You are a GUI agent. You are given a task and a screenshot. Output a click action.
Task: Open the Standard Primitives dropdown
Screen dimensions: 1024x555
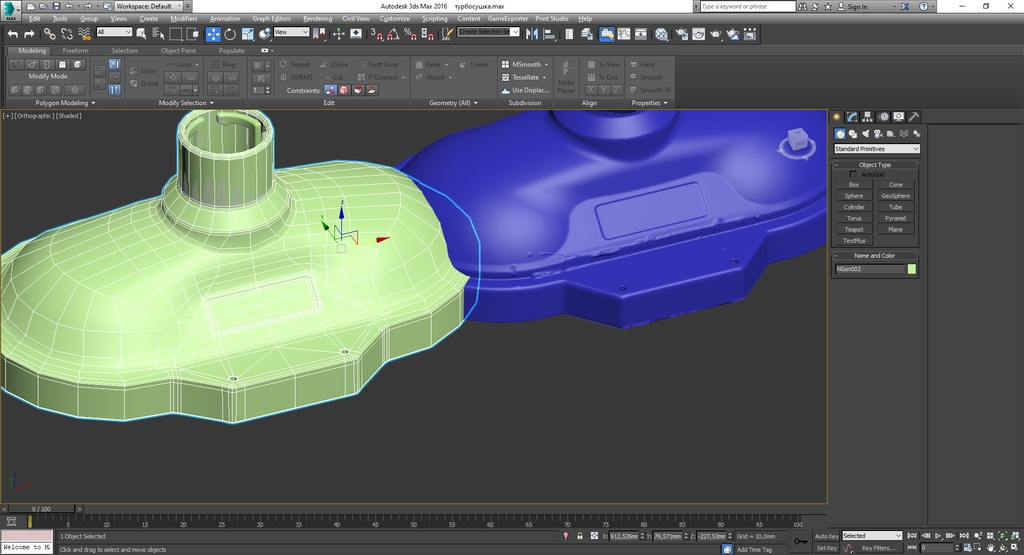point(876,149)
